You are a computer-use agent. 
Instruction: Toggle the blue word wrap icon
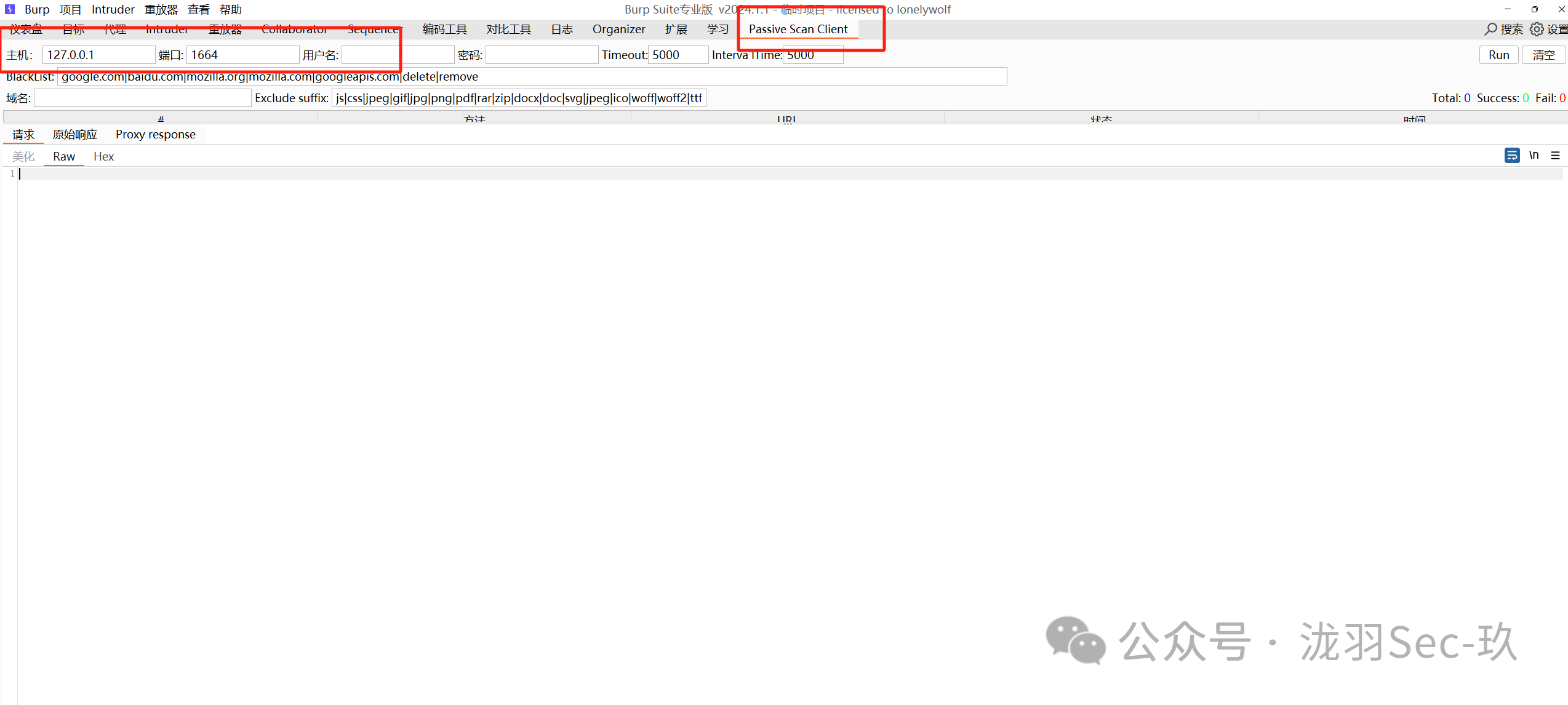1512,156
